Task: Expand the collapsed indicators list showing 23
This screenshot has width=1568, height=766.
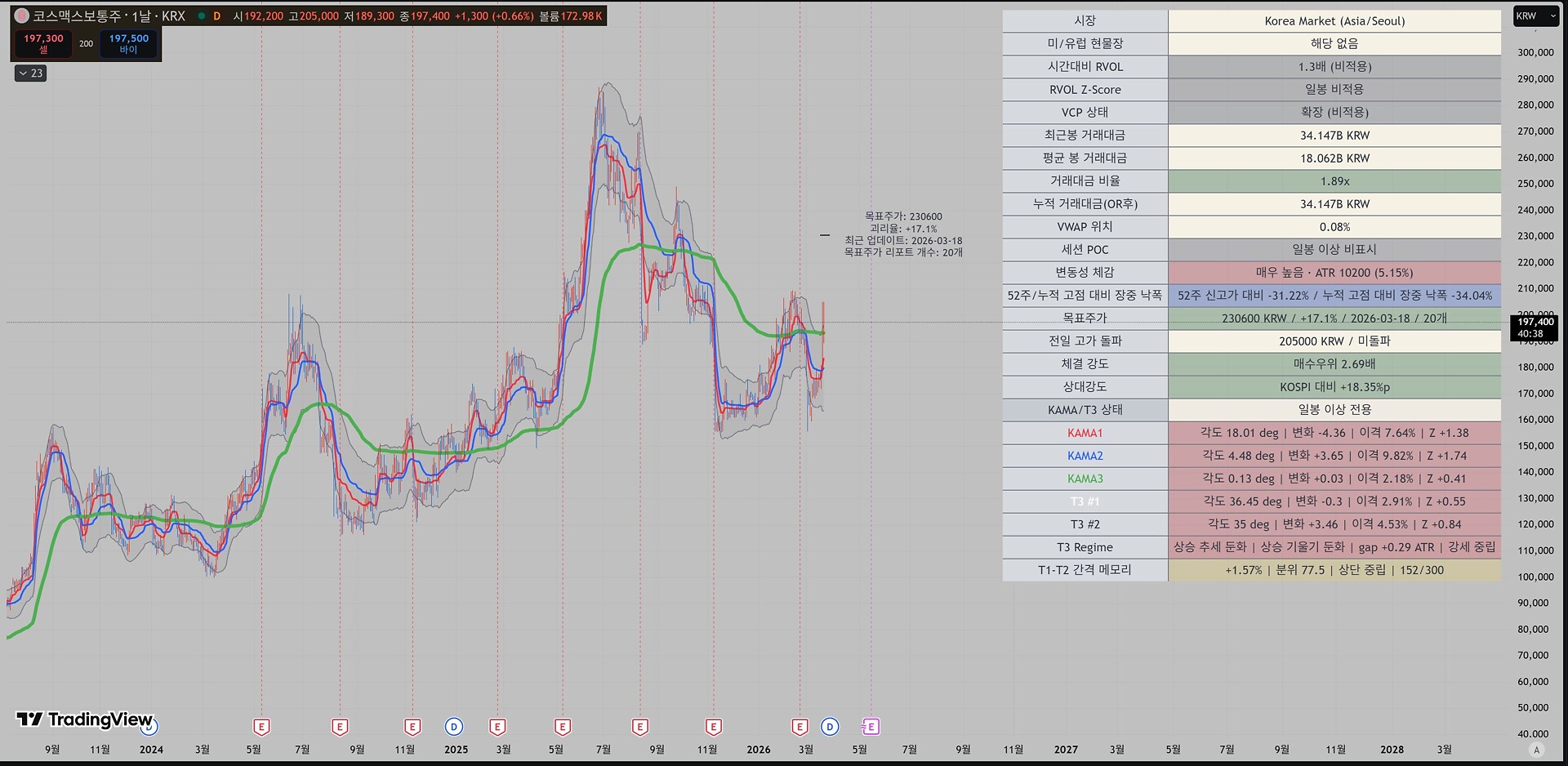Action: [x=31, y=73]
